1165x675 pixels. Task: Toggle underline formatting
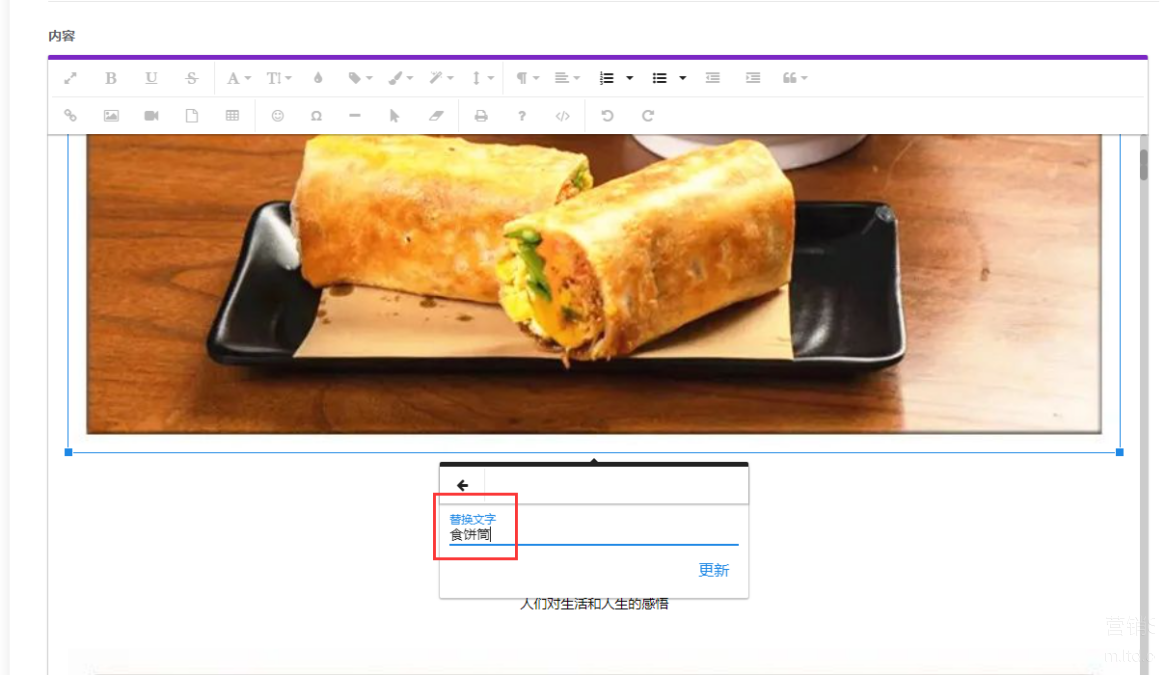tap(151, 78)
